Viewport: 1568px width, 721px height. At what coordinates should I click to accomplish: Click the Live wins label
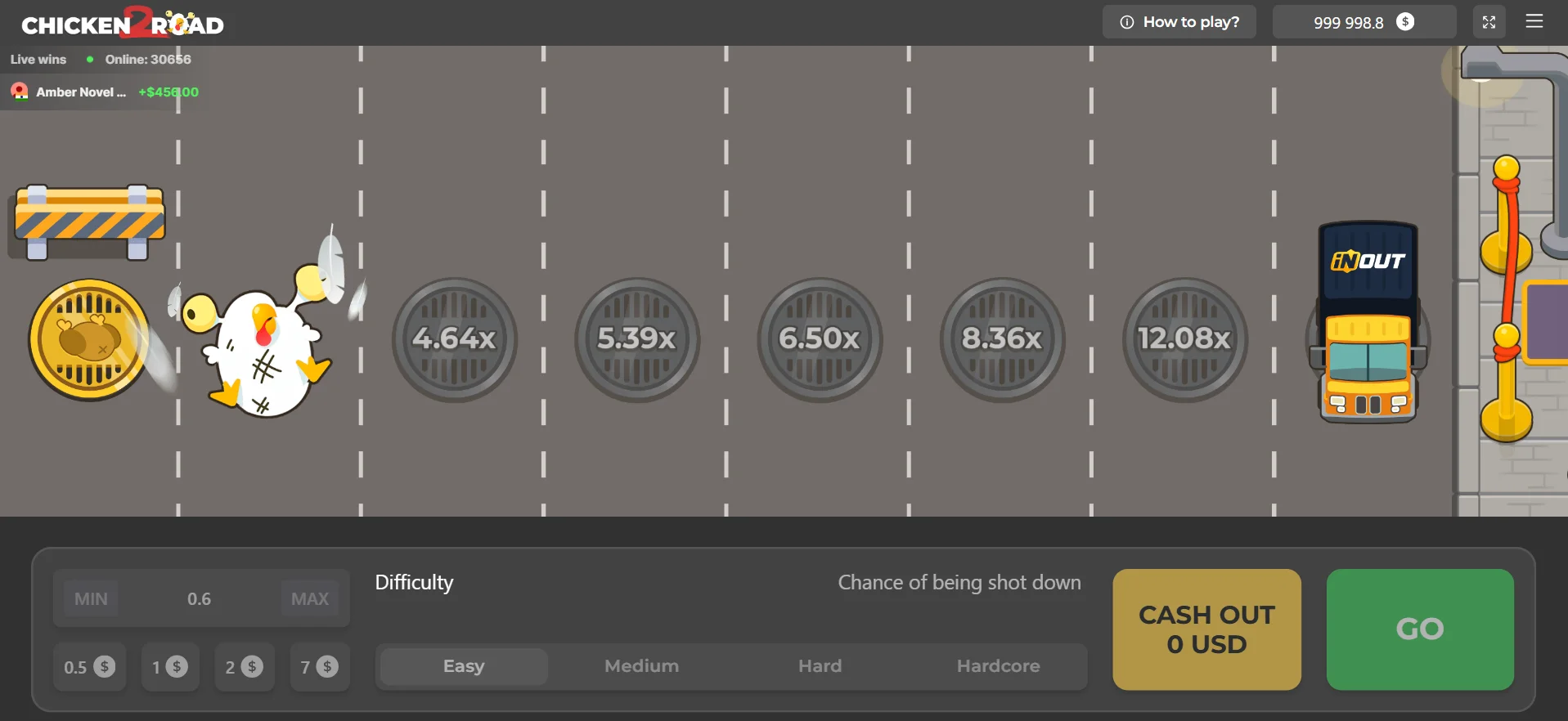pos(38,60)
